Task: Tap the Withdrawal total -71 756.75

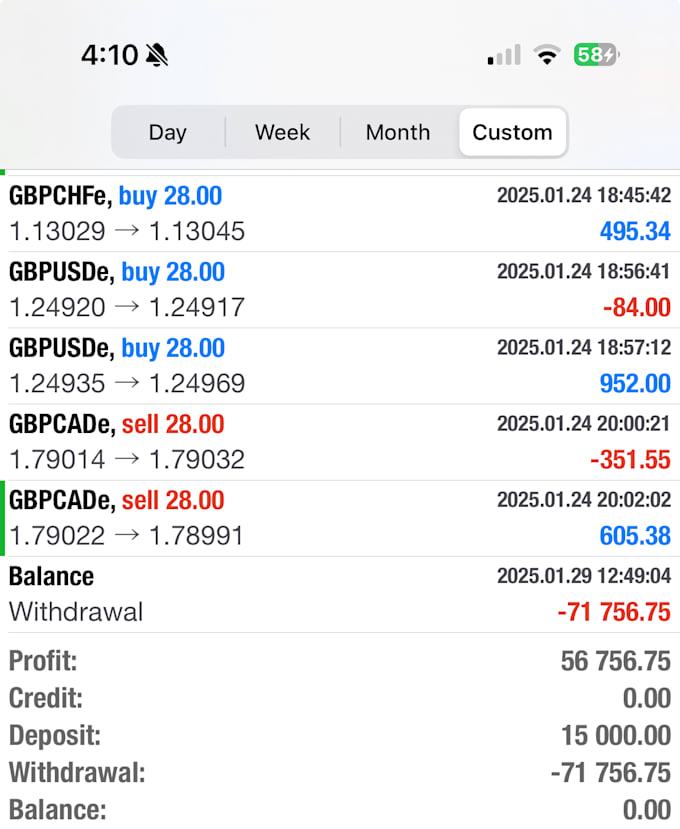Action: pos(340,772)
